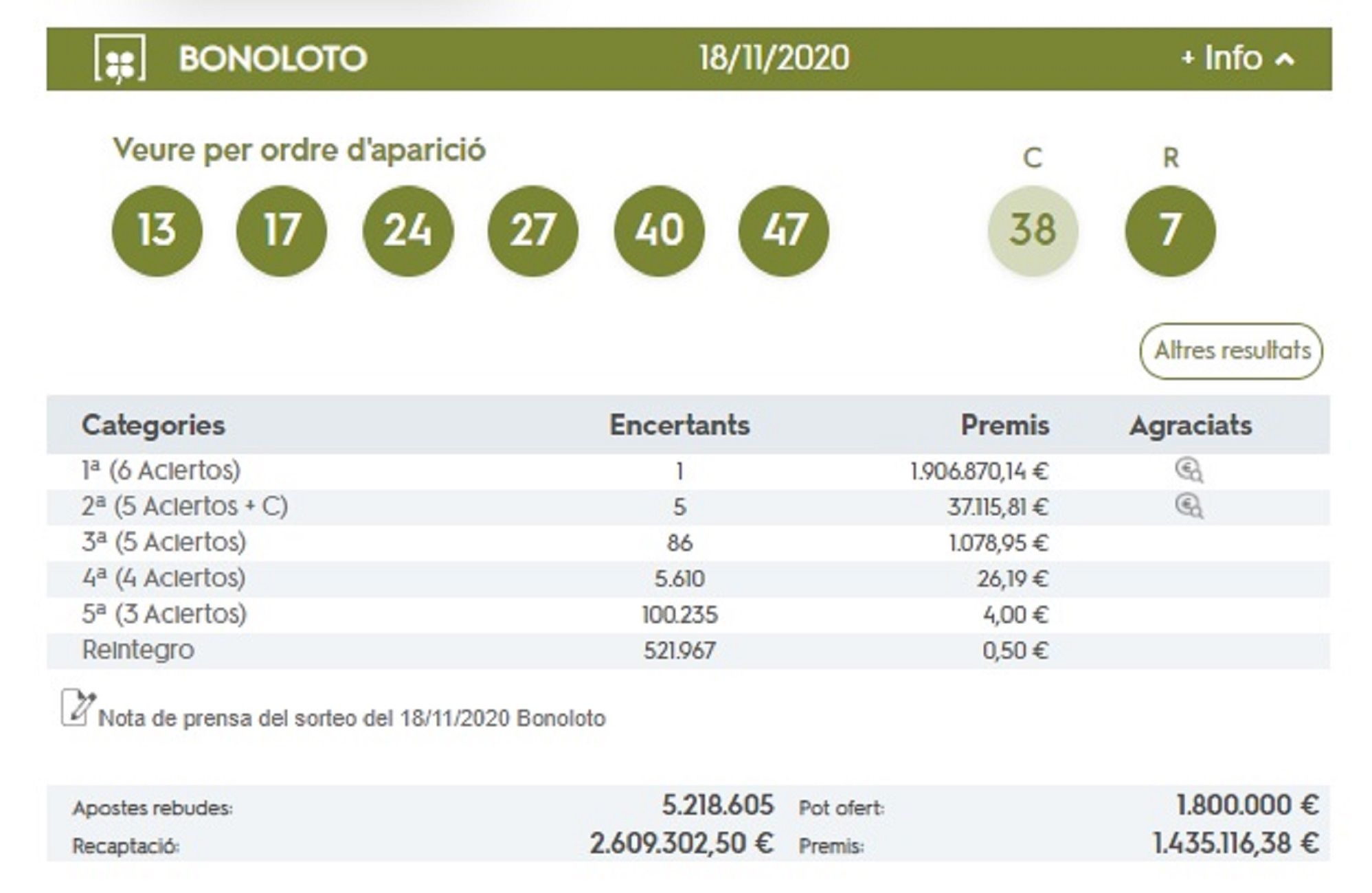Viewport: 1372px width, 893px height.
Task: Click prize amount 1.078,95 €
Action: [x=998, y=543]
